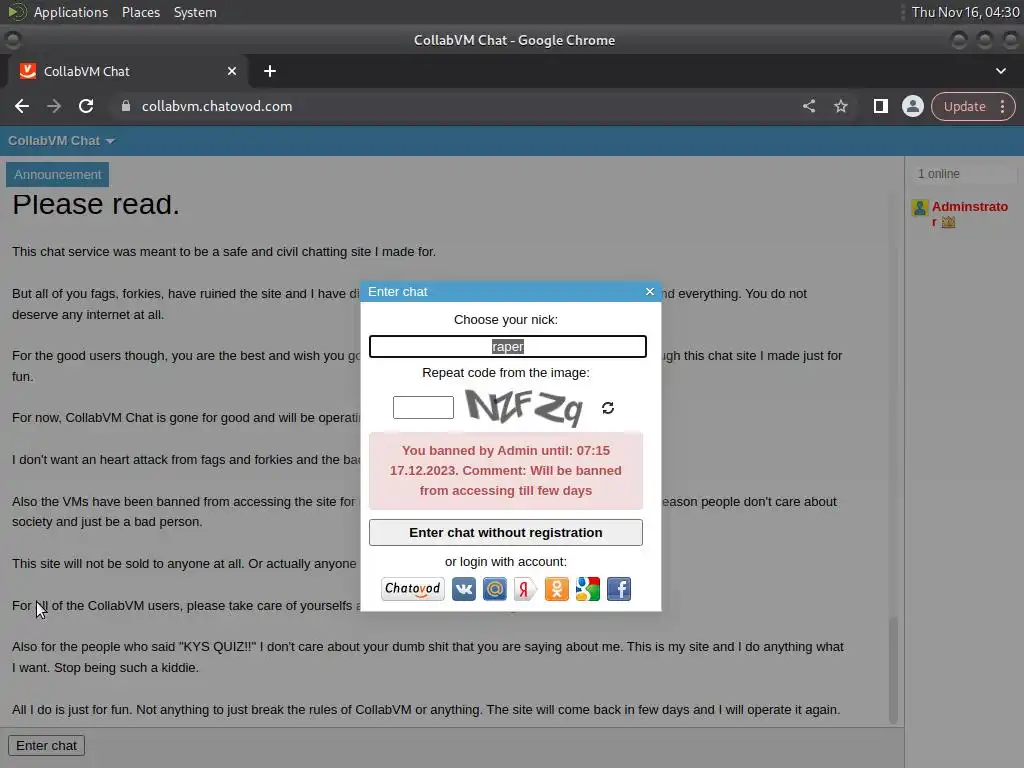Open the Places menu
The image size is (1024, 768).
[140, 12]
